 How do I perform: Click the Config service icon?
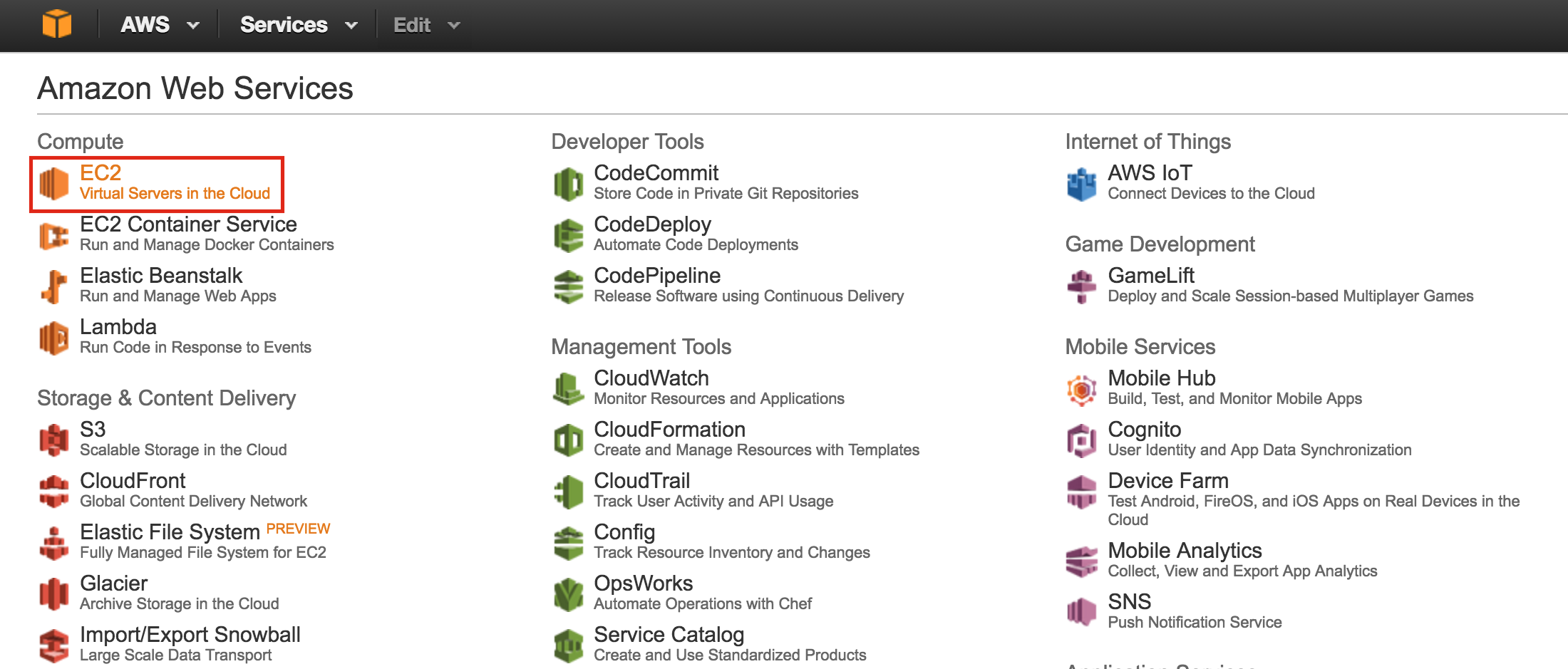[x=569, y=543]
